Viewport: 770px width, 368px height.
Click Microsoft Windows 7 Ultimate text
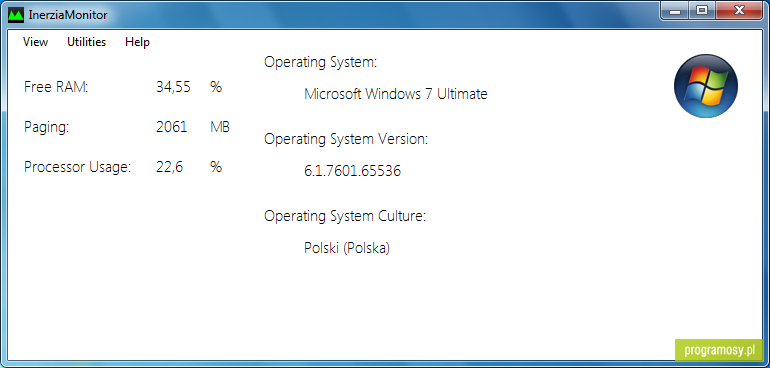[x=396, y=94]
